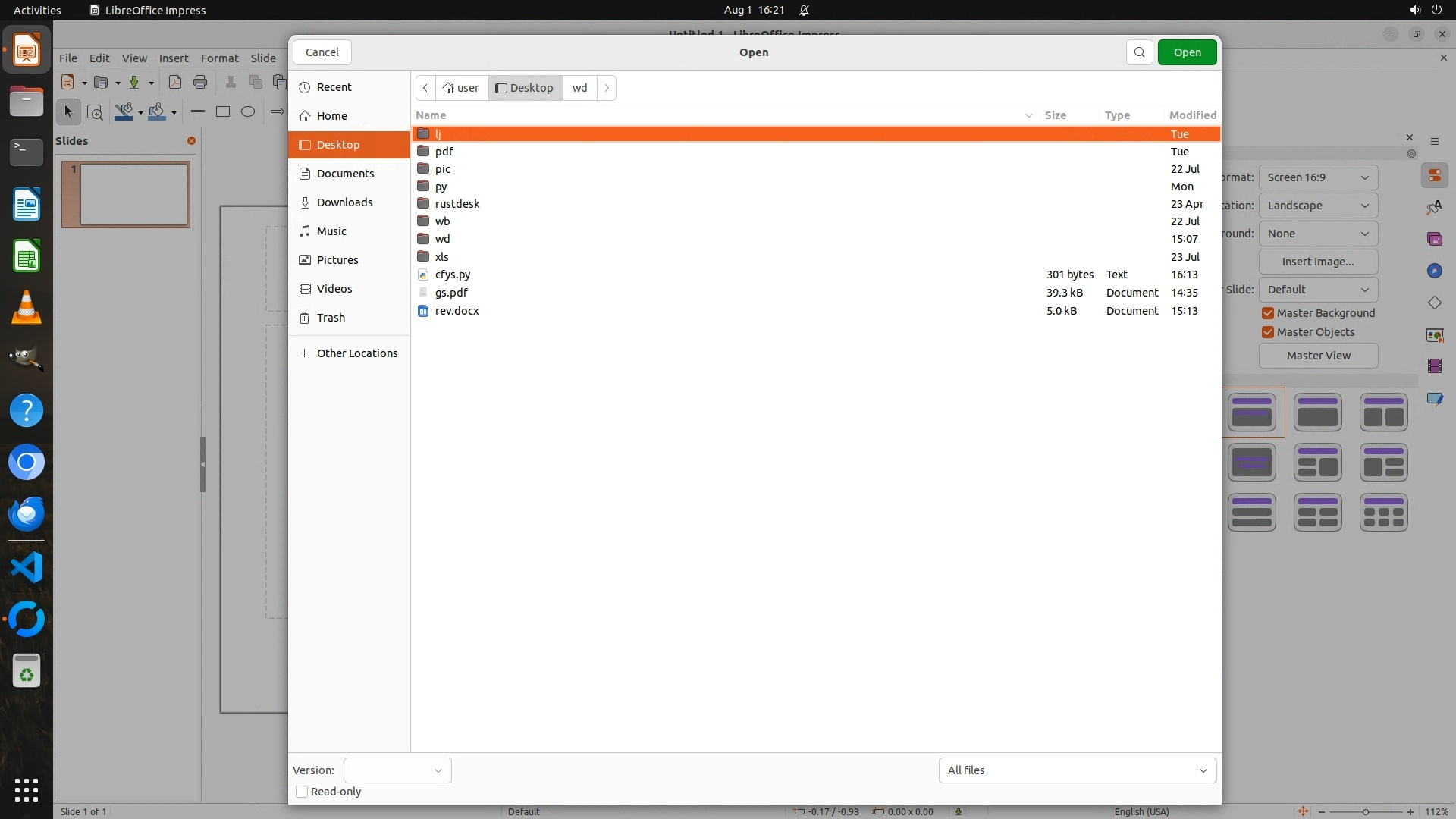Open the All files filter dropdown
Screen dimensions: 1456x819
(x=1077, y=770)
